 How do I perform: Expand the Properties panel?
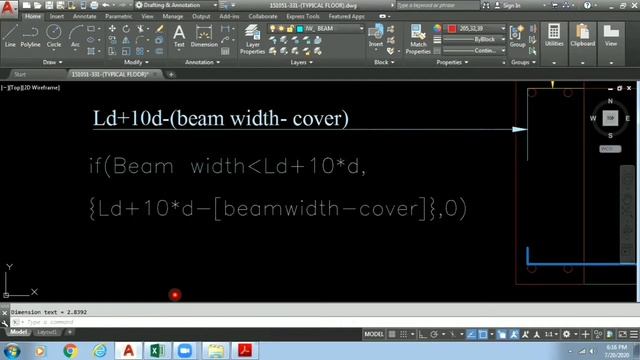[452, 62]
